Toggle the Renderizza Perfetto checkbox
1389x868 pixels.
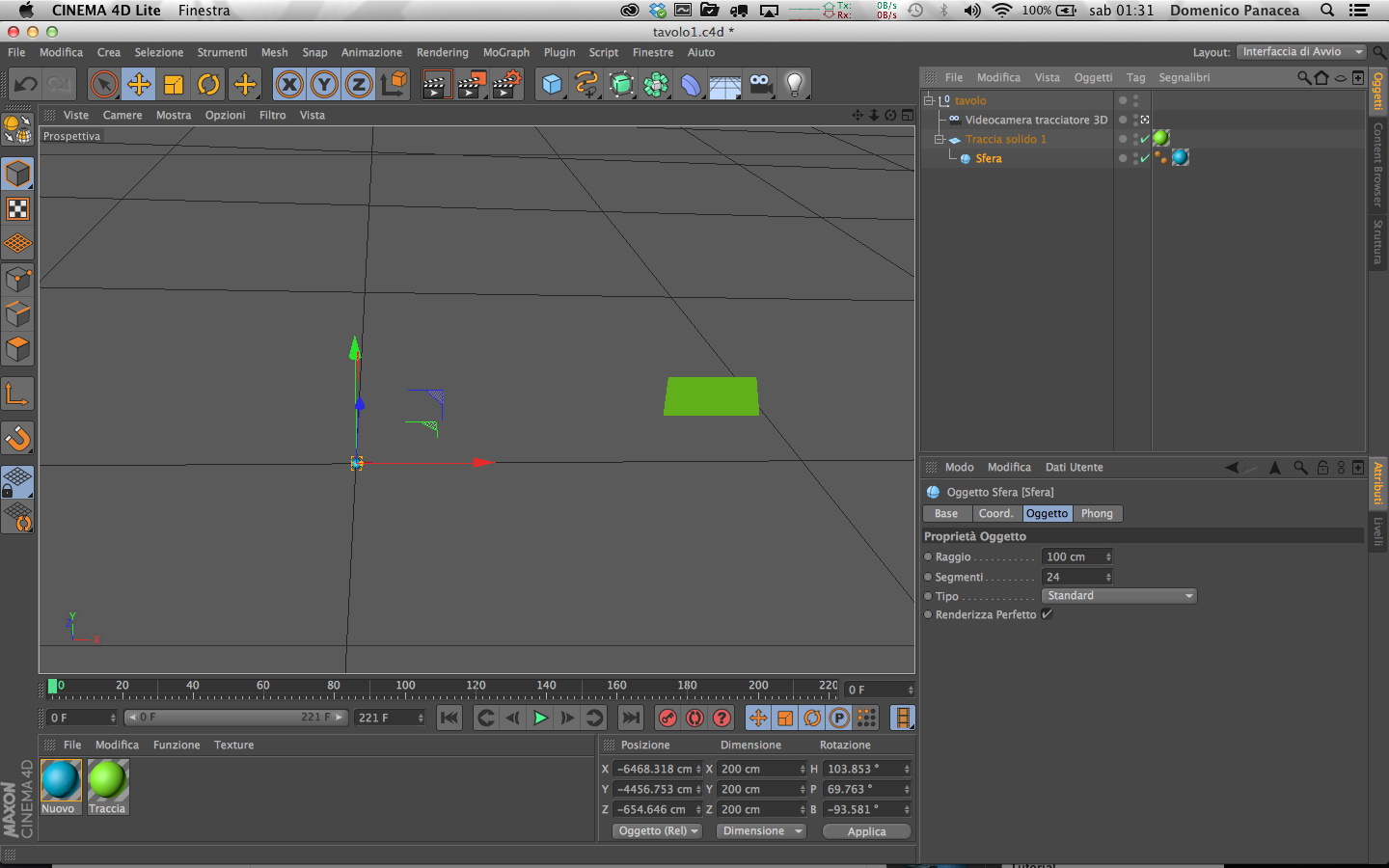point(1047,614)
